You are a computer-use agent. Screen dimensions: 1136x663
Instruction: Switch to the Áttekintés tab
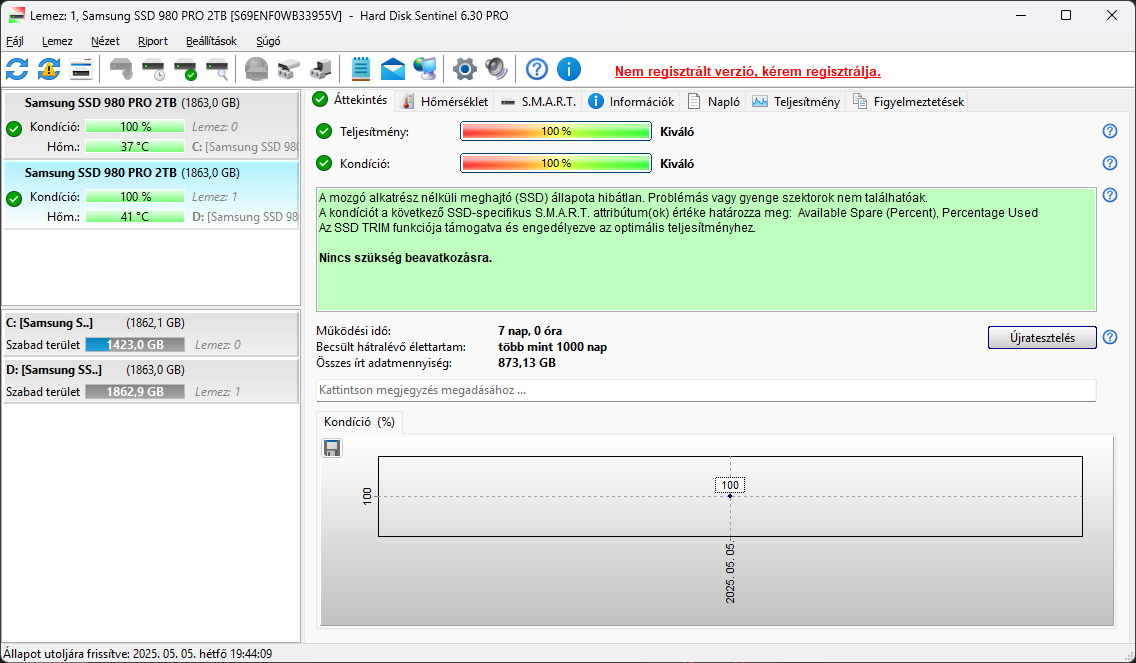(x=351, y=101)
